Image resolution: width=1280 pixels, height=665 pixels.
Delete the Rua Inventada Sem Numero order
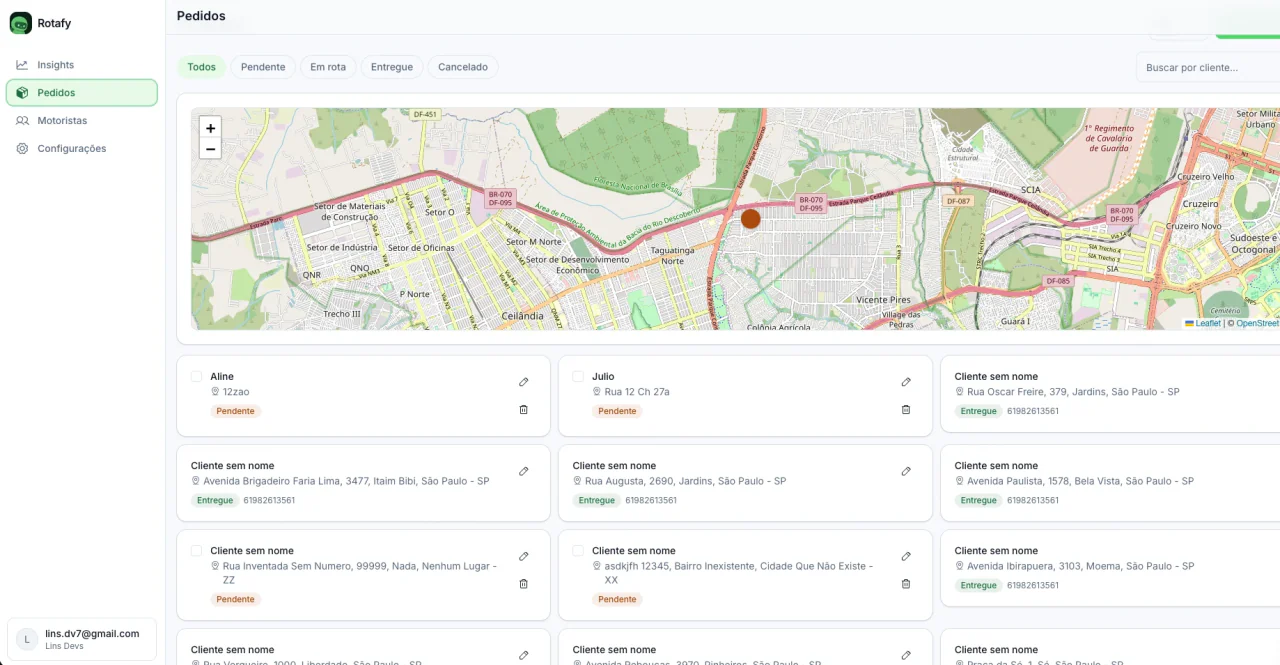tap(524, 584)
